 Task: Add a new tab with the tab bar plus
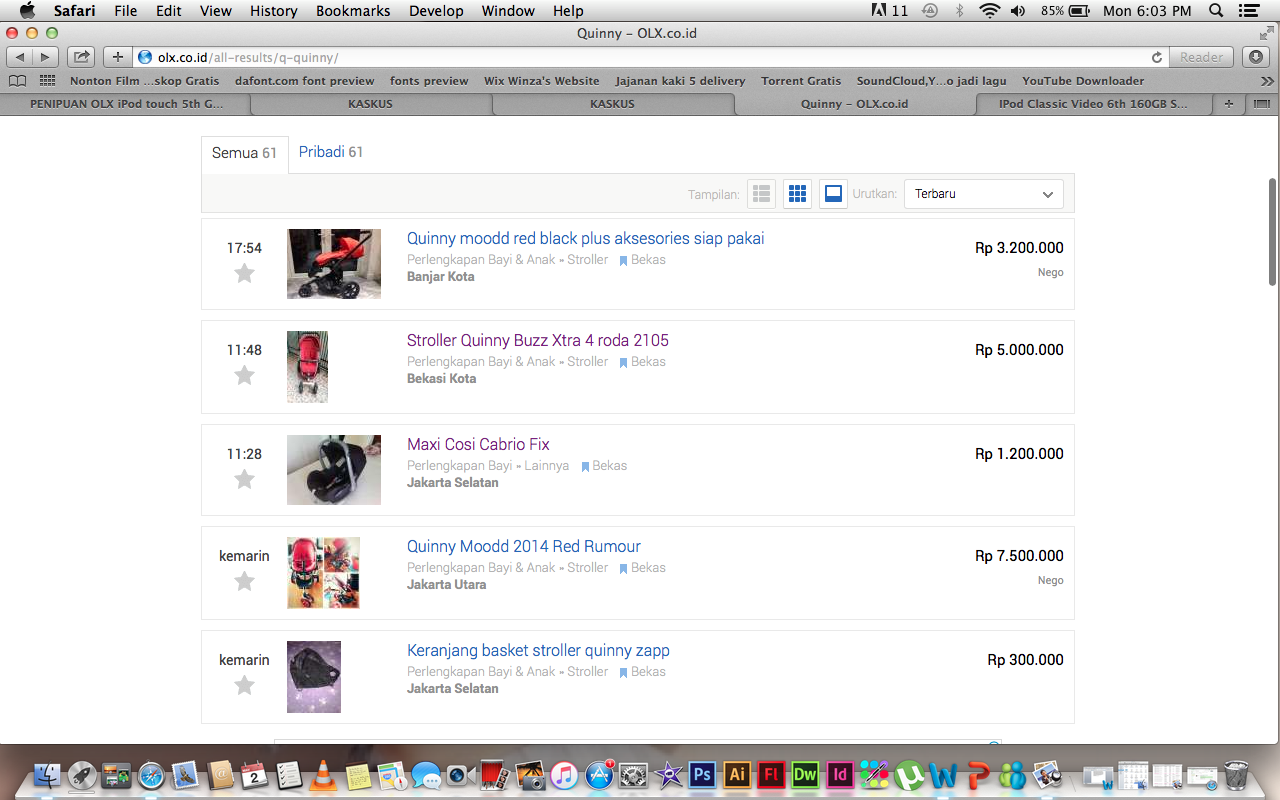[1228, 104]
